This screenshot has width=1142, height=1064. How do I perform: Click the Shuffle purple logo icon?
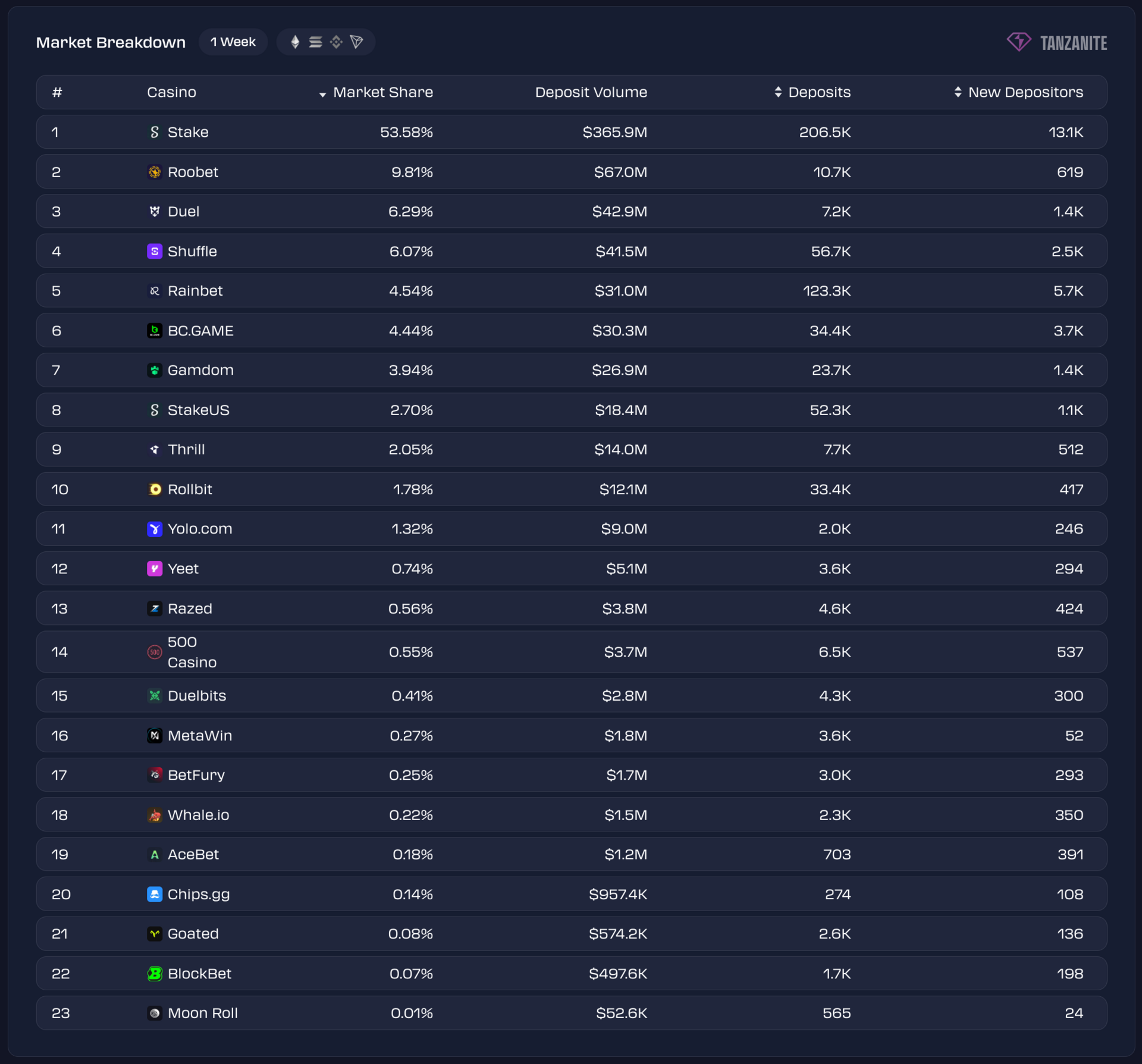tap(155, 251)
